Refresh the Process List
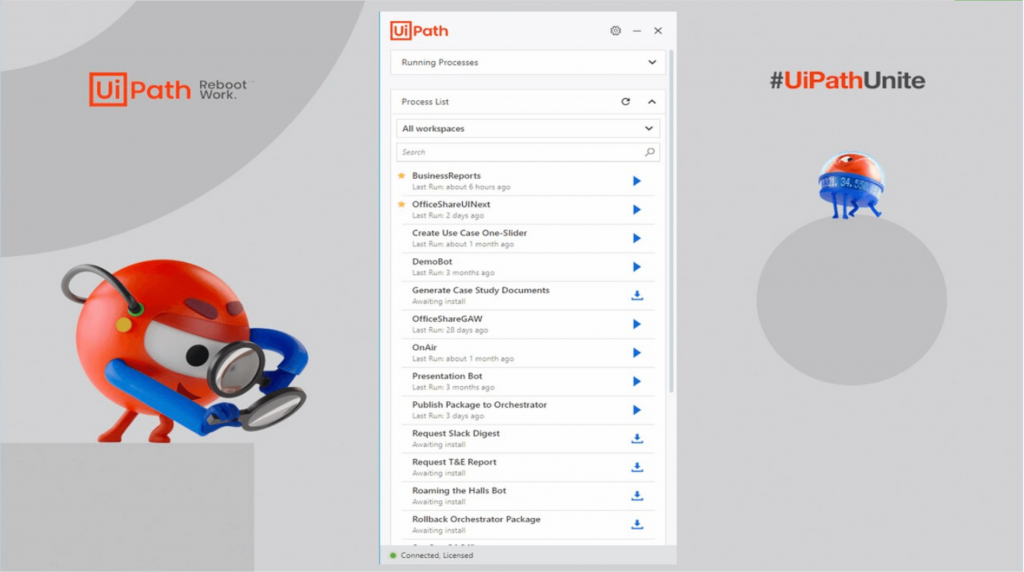Screen dimensions: 1024x572 (626, 101)
